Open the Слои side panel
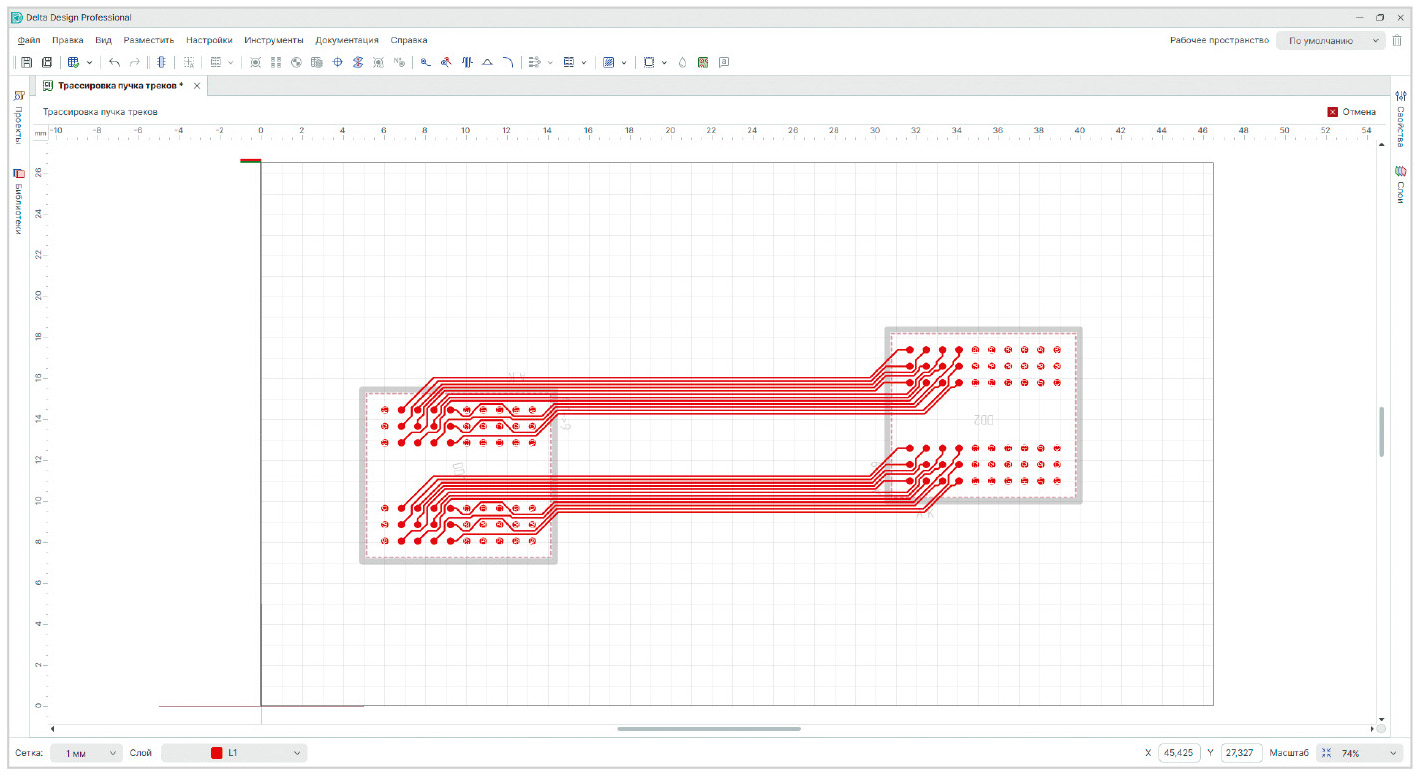Screen dimensions: 1421x776 click(1401, 185)
